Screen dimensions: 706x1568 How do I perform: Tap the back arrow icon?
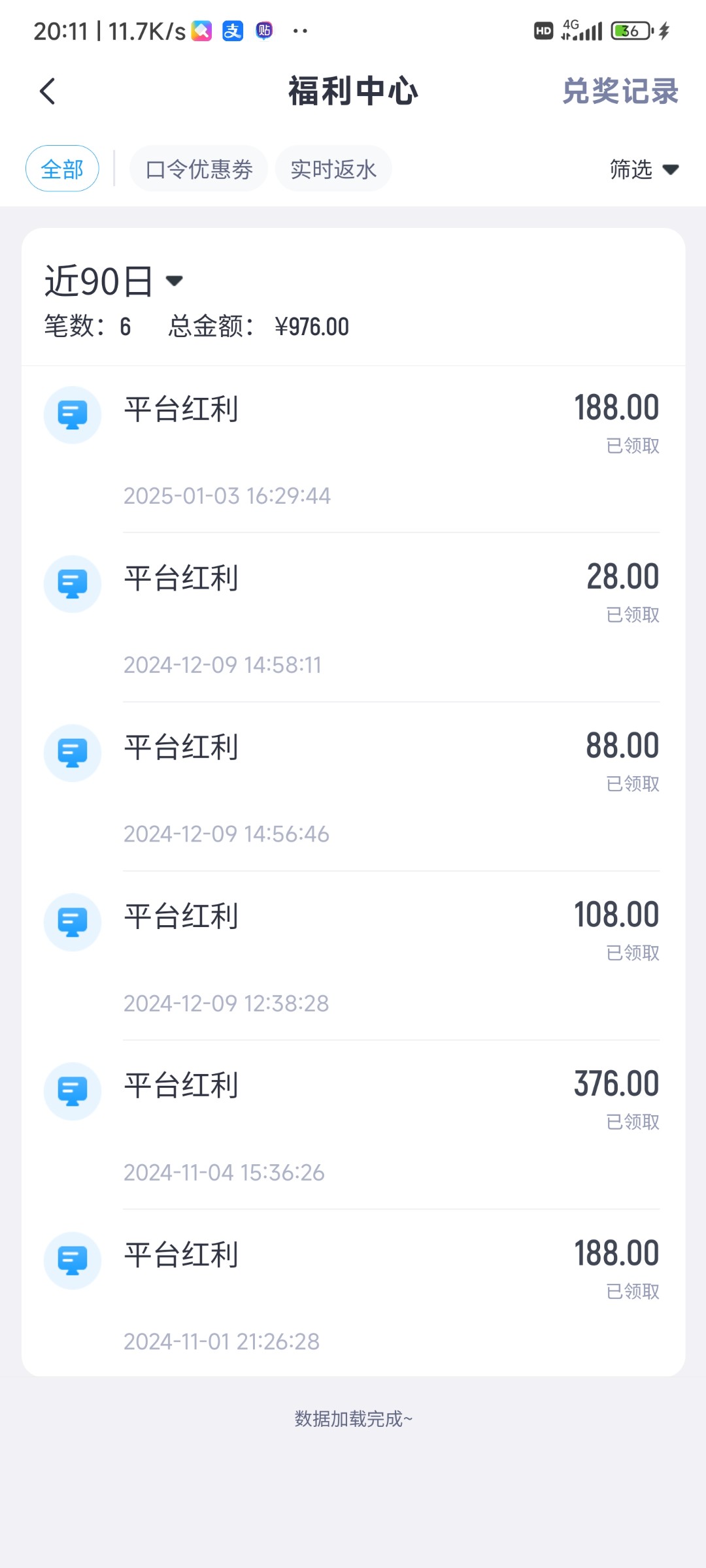48,91
